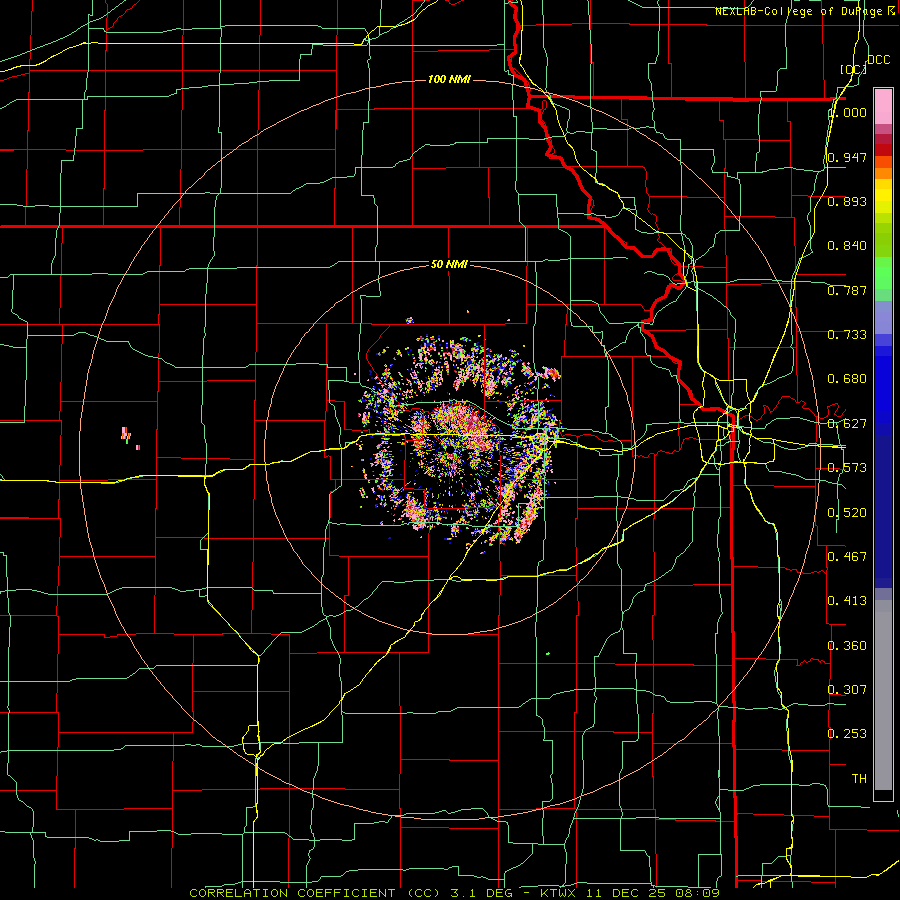Screen dimensions: 900x900
Task: Click the 0.627 legend value
Action: [847, 424]
